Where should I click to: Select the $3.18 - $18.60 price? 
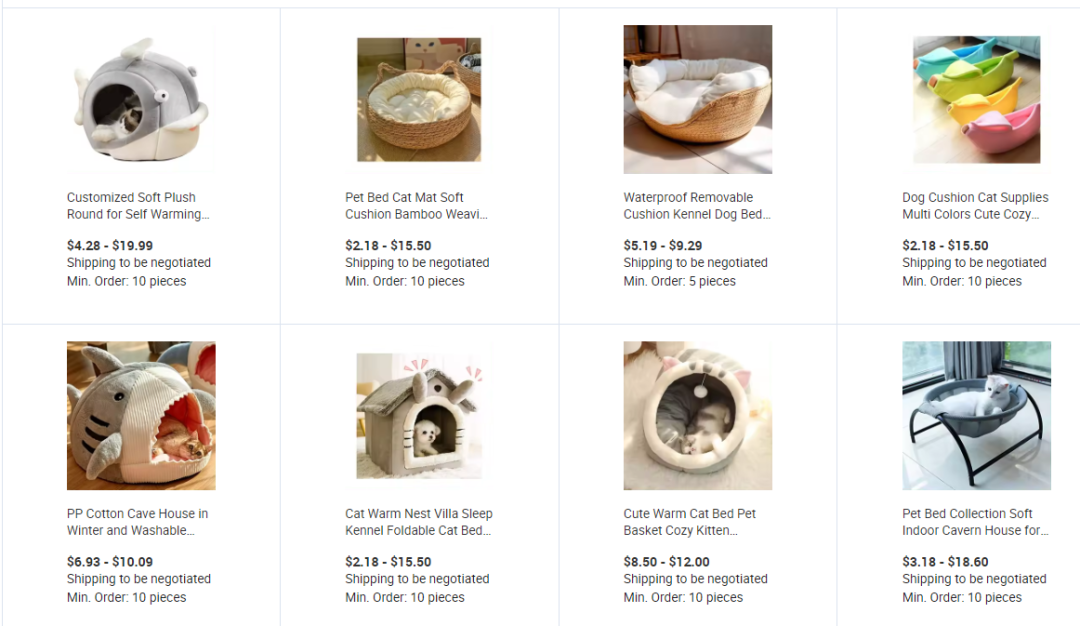(945, 561)
